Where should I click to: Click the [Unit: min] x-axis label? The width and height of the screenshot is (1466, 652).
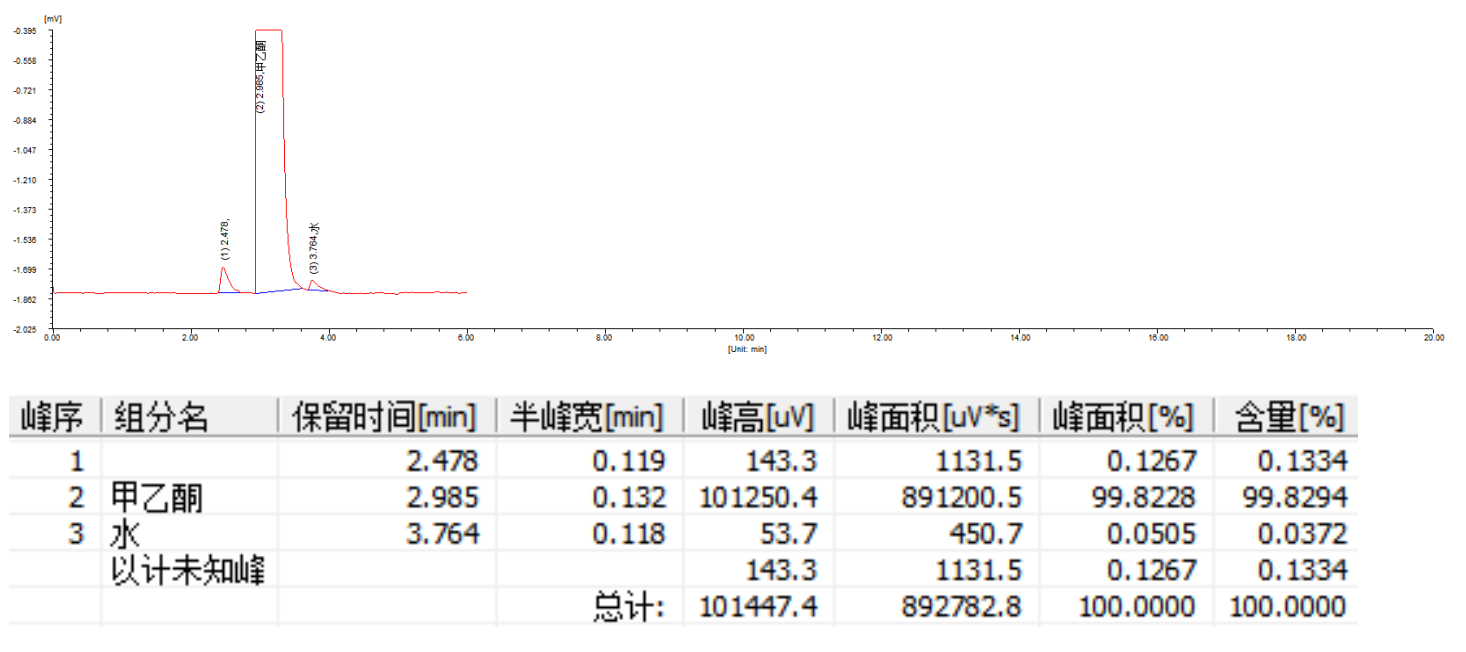point(747,349)
